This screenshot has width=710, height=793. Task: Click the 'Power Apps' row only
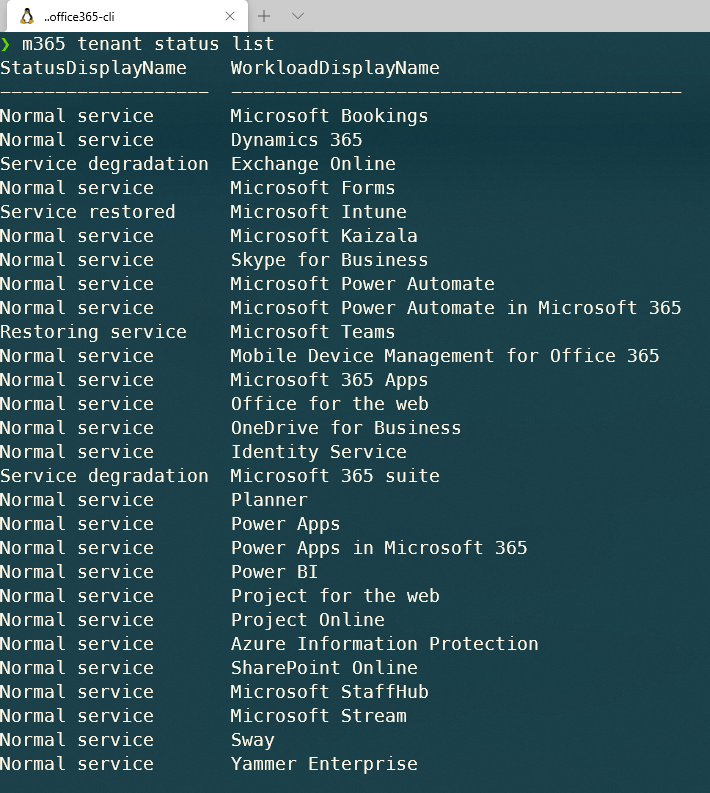pos(285,524)
